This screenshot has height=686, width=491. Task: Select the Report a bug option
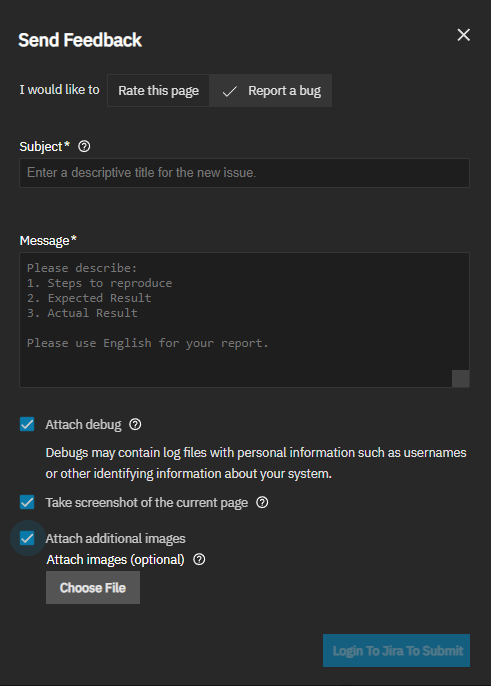(x=270, y=91)
